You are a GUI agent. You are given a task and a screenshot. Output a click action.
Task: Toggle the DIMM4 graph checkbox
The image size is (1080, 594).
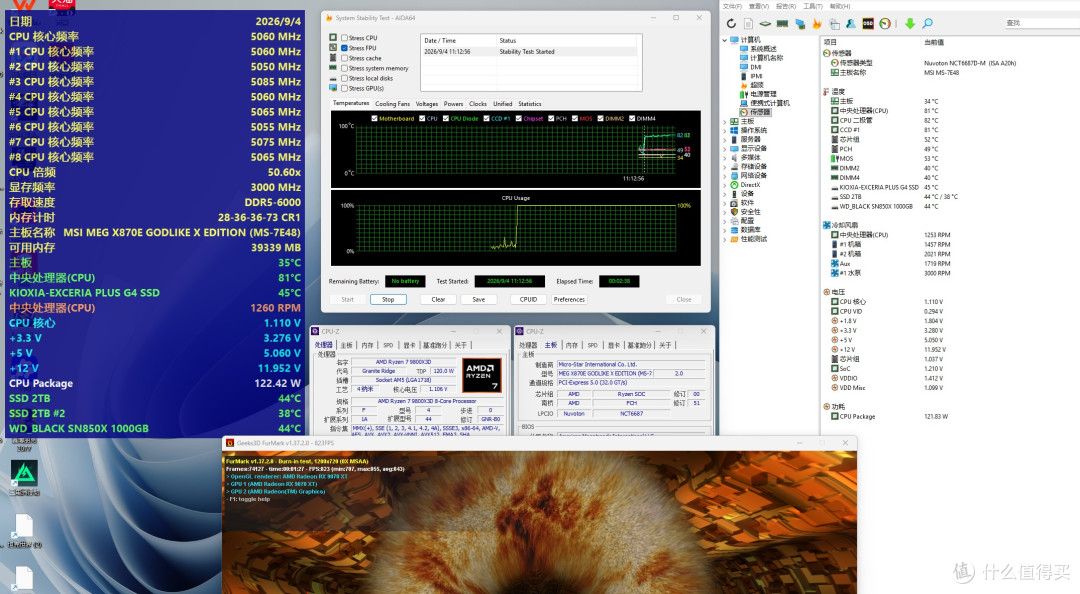point(632,119)
